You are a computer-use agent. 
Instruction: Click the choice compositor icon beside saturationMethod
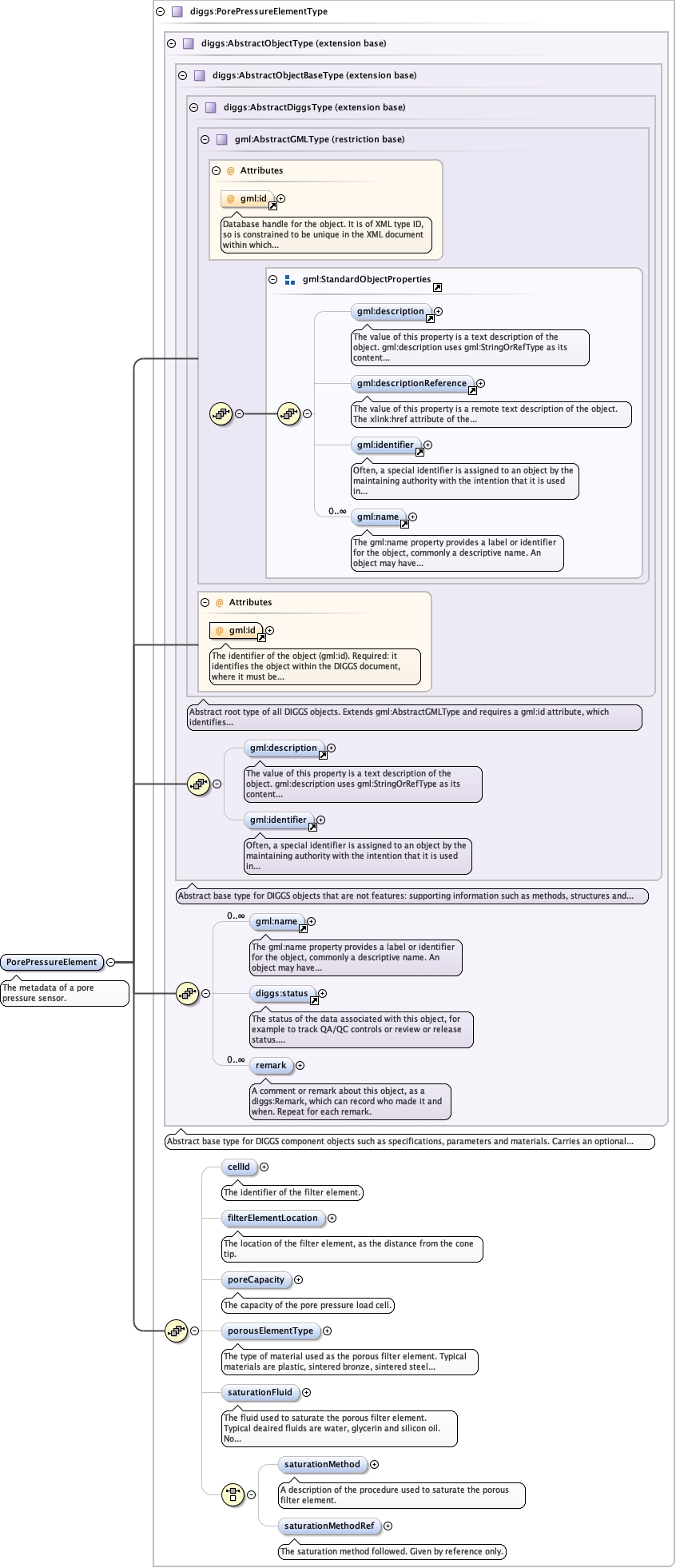pos(233,1494)
